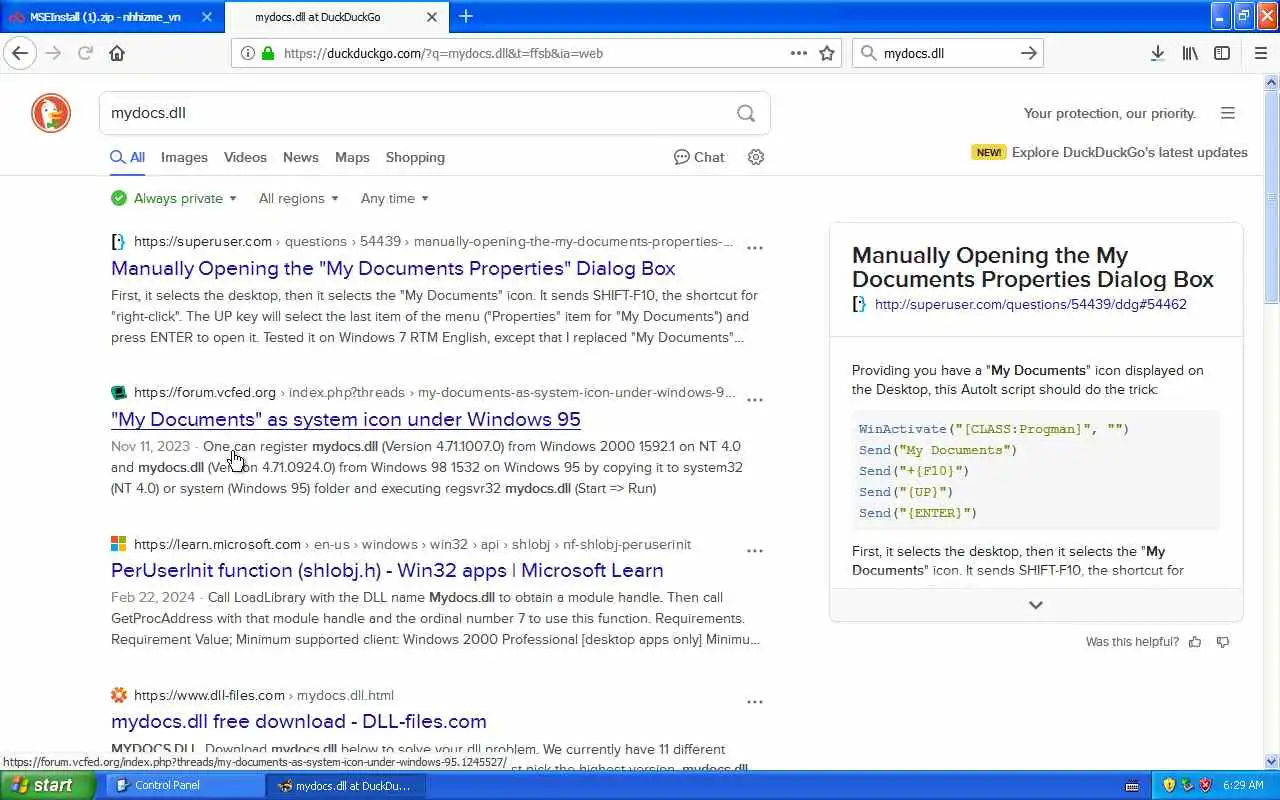Open DuckDuckGo side menu hamburger
Image resolution: width=1280 pixels, height=800 pixels.
[x=1228, y=113]
